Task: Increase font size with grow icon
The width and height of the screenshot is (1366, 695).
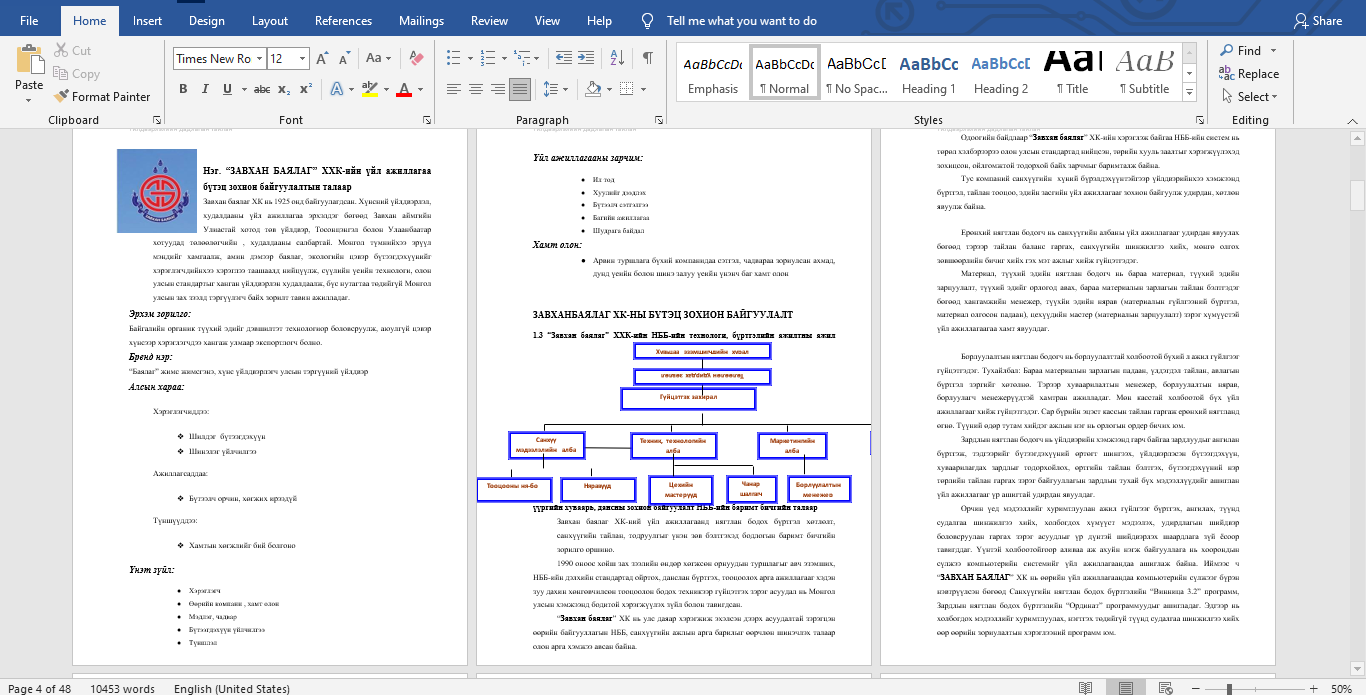Action: [x=322, y=59]
